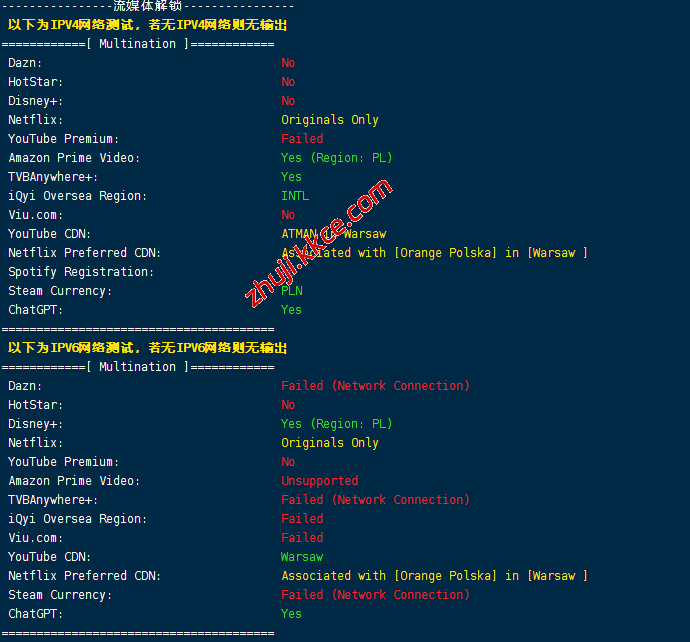Click the IPV4 YouTube Premium "Failed" result
This screenshot has height=642, width=690.
coord(302,139)
